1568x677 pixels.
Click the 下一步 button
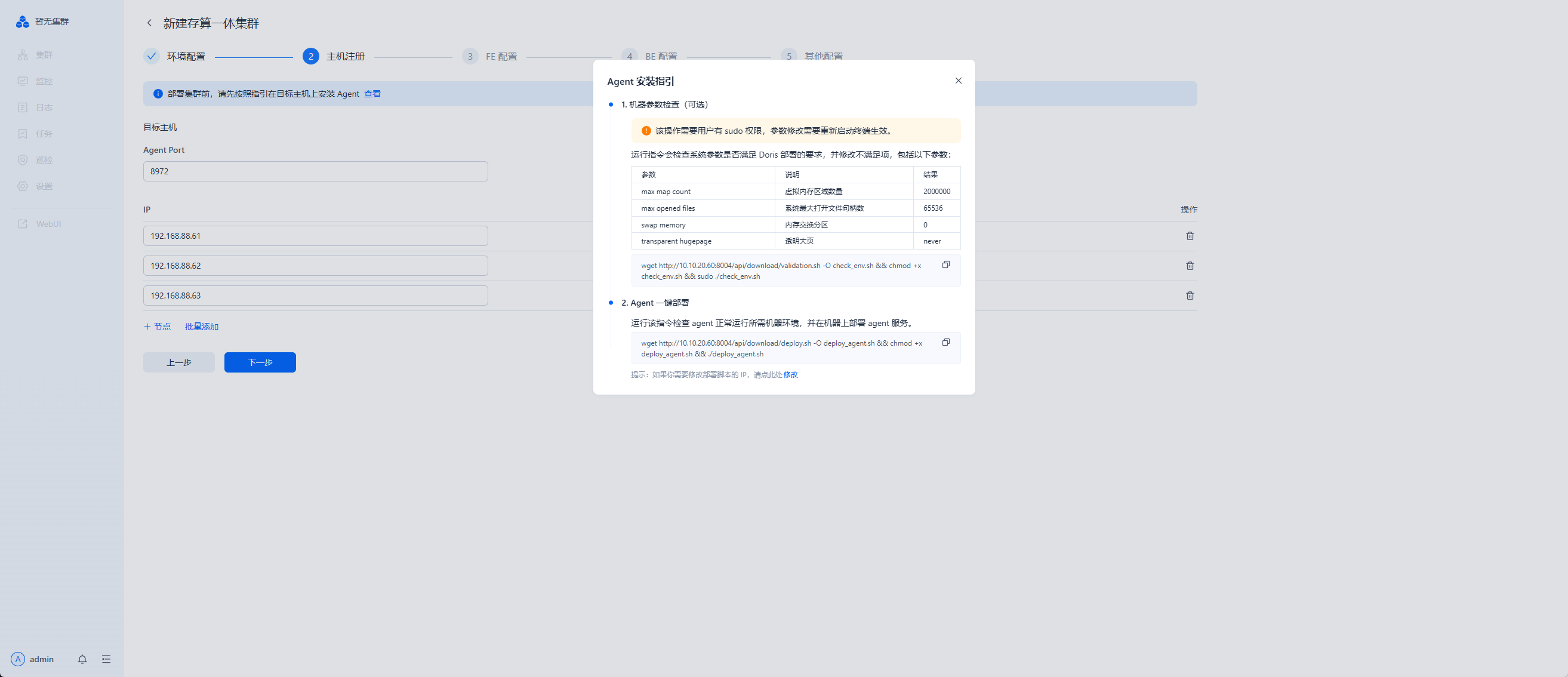click(260, 362)
